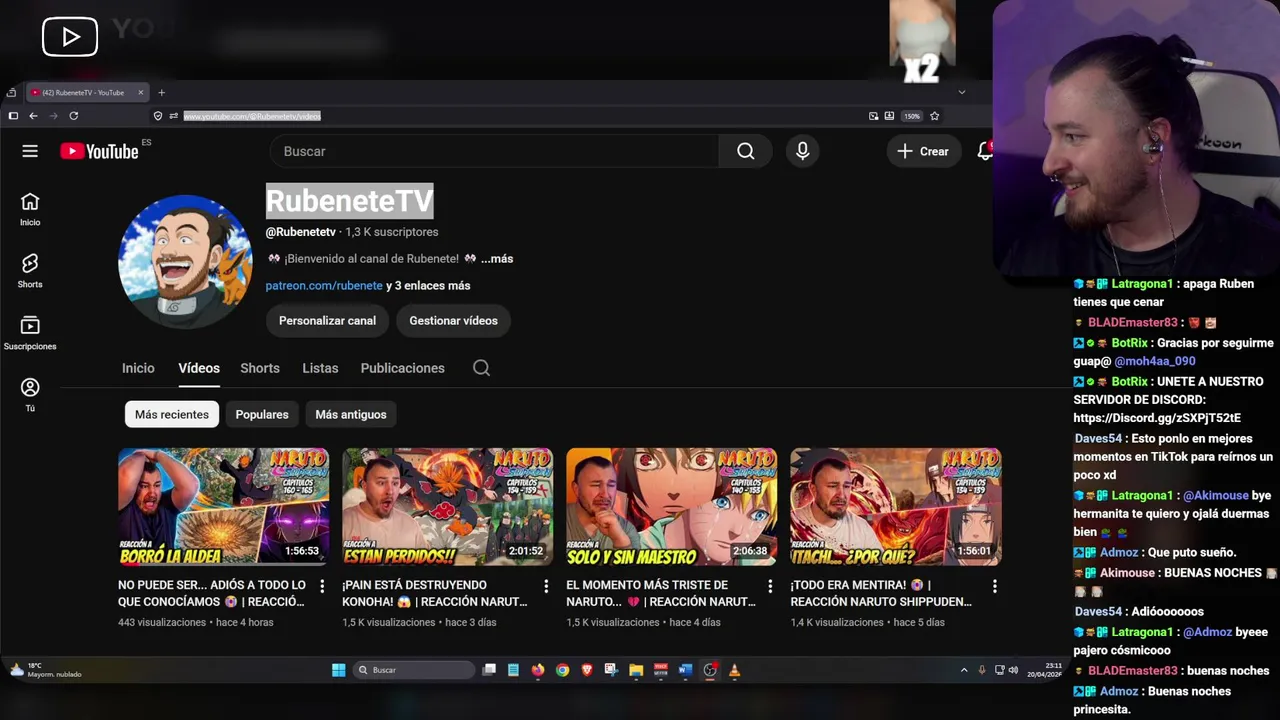
Task: Open 'y 3 enlaces más' links
Action: point(428,286)
